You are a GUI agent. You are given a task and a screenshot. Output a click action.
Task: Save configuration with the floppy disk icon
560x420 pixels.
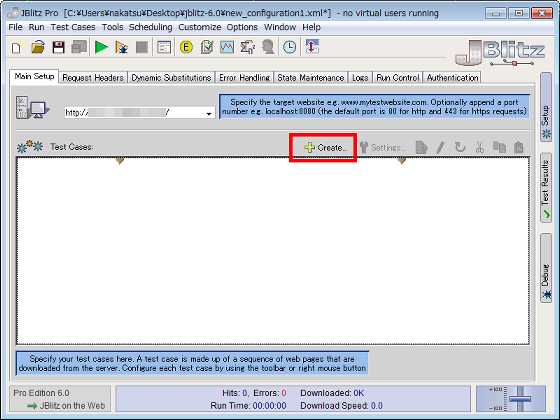tap(59, 47)
